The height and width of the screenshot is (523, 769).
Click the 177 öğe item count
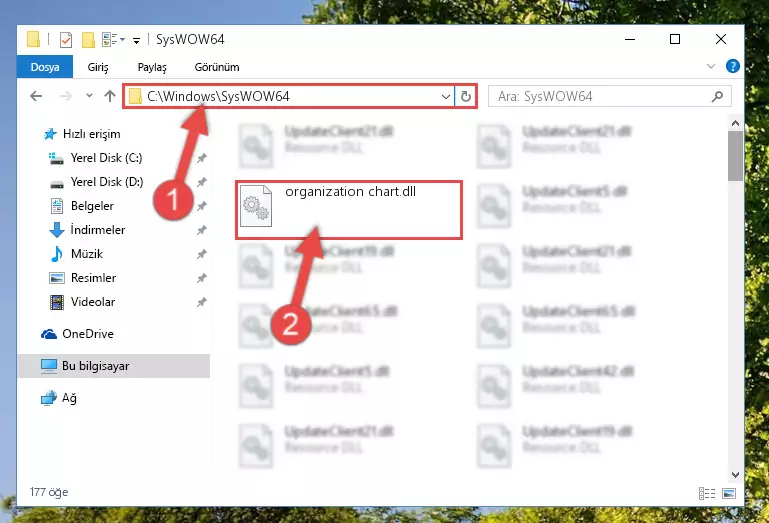pos(49,492)
